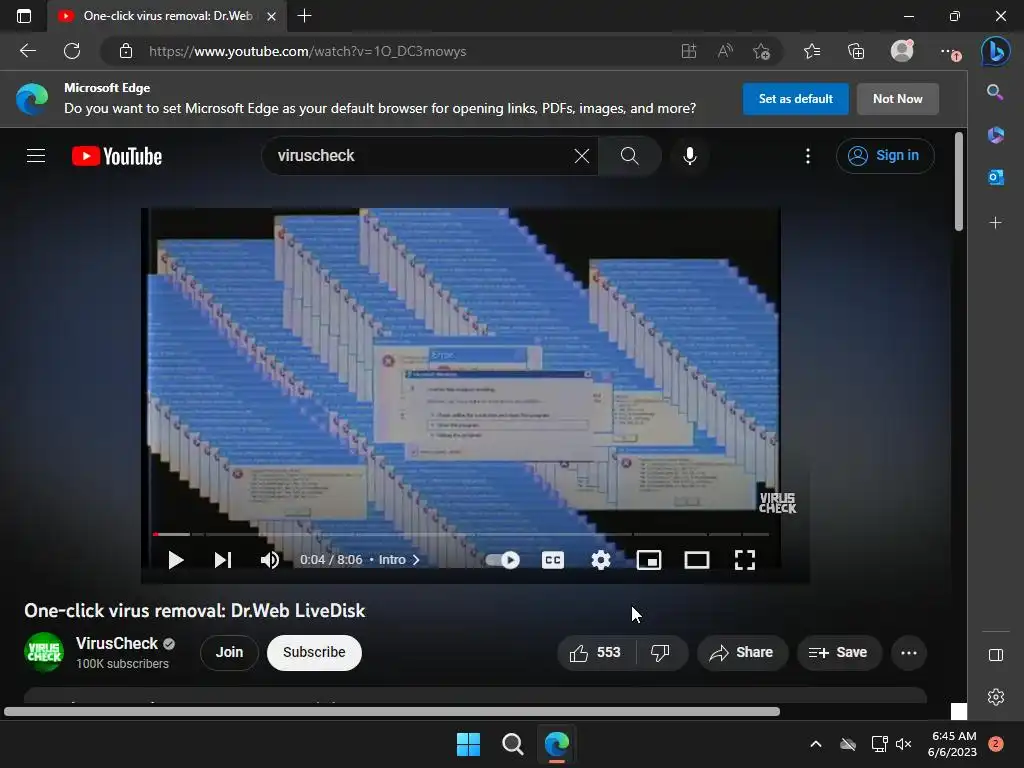Toggle closed captions CC button
The width and height of the screenshot is (1024, 768).
pyautogui.click(x=552, y=560)
